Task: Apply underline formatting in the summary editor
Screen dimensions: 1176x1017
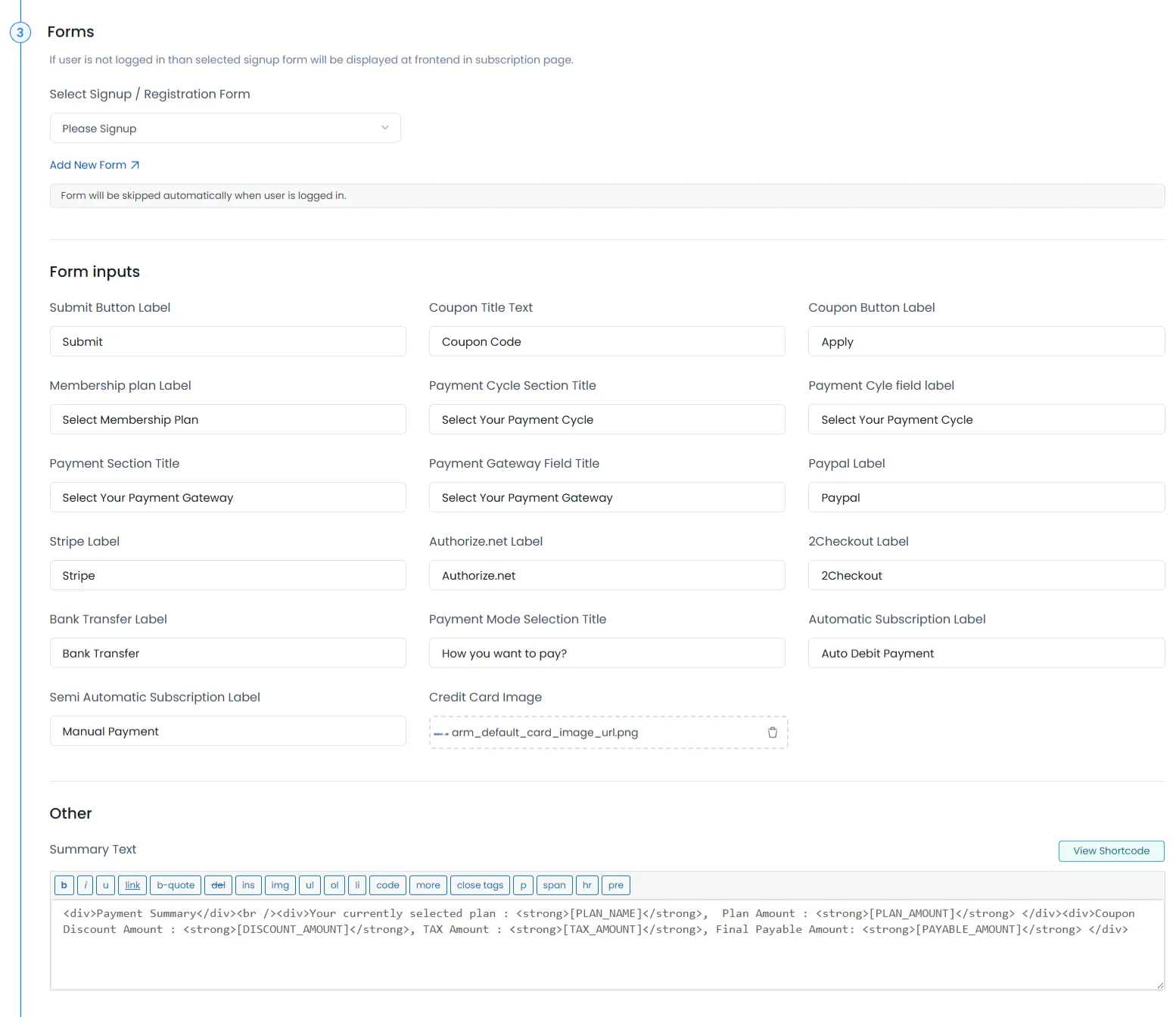Action: click(106, 885)
